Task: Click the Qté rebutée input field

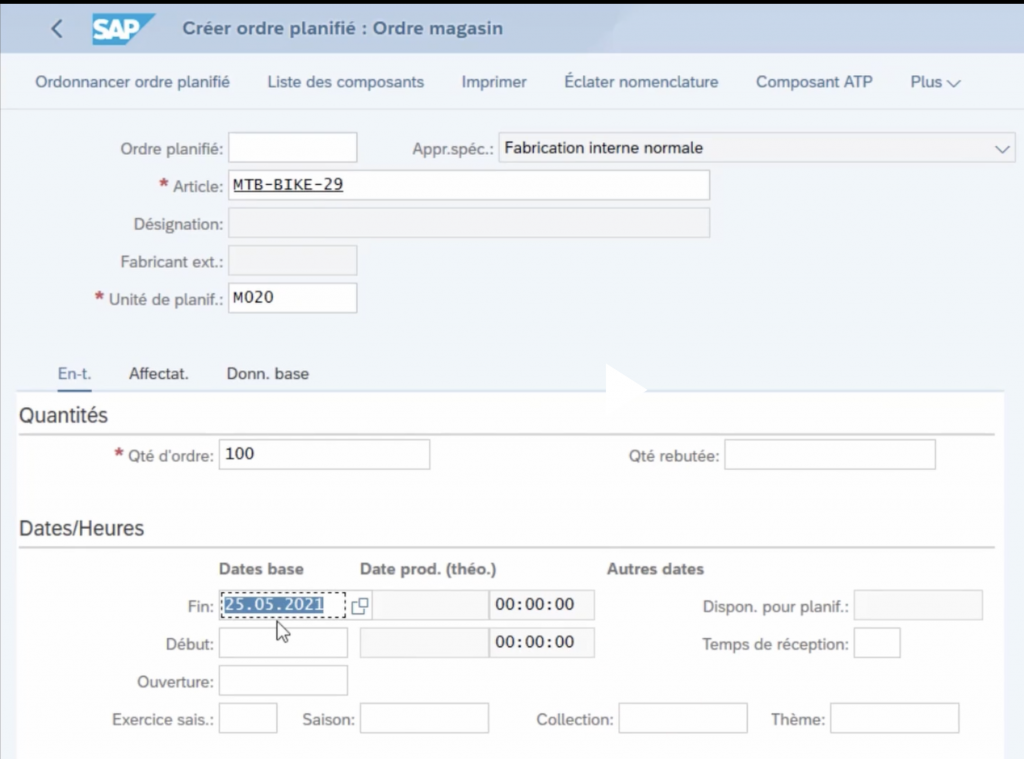Action: [x=830, y=455]
